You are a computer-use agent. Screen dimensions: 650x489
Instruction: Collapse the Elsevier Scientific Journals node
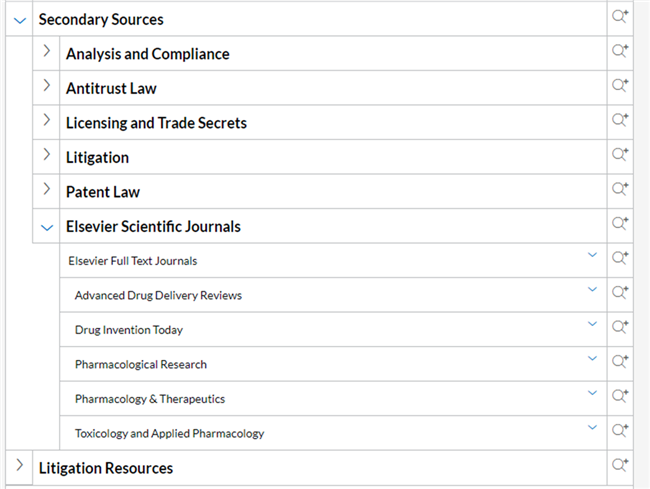tap(47, 228)
